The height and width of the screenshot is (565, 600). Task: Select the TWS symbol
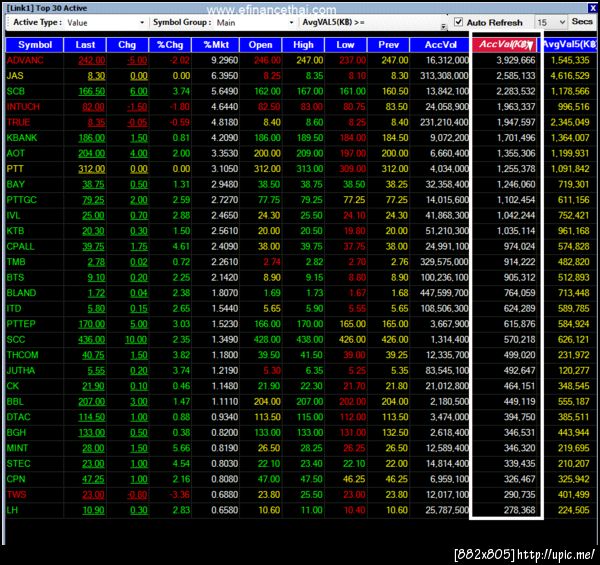pos(16,495)
